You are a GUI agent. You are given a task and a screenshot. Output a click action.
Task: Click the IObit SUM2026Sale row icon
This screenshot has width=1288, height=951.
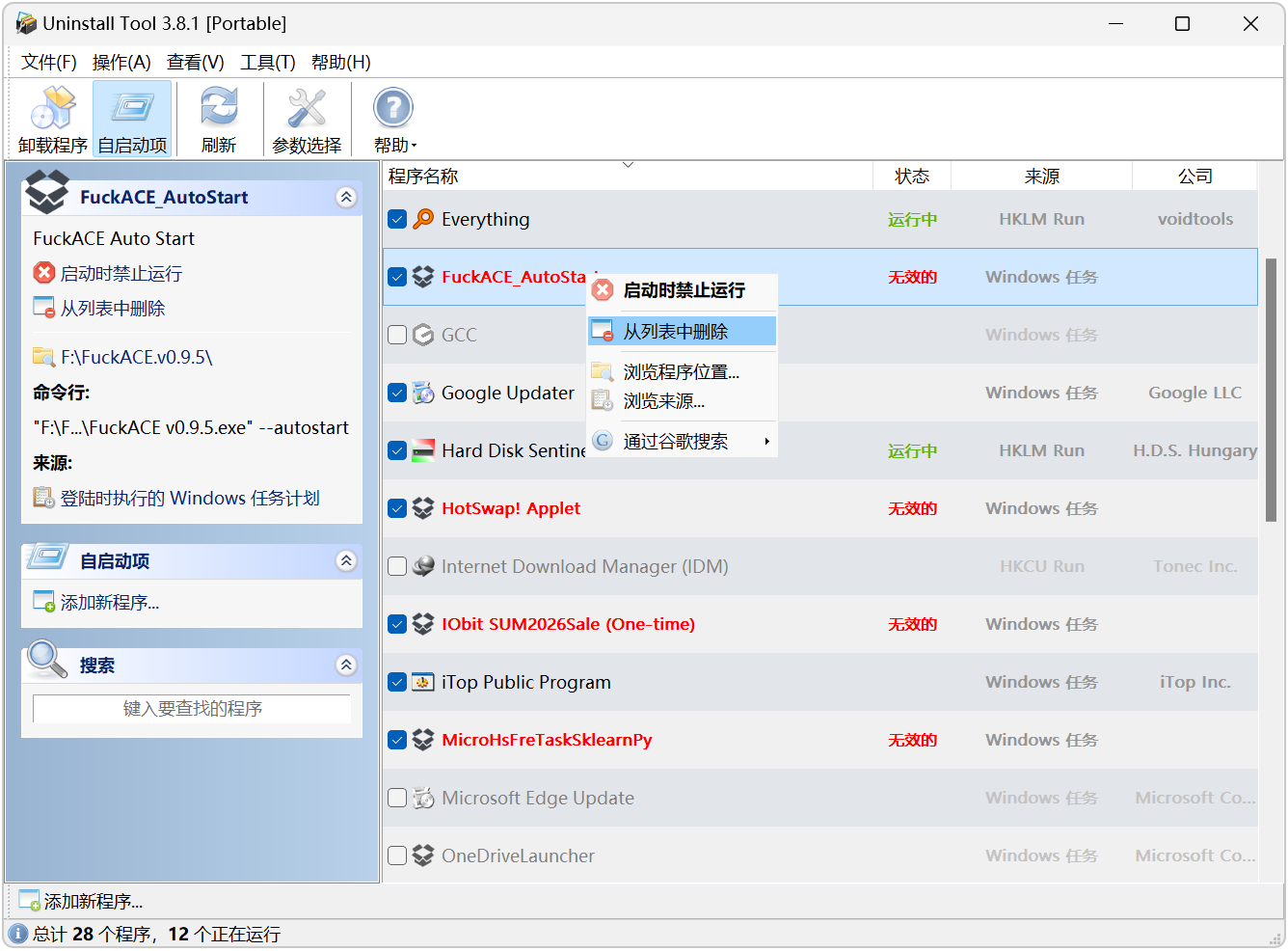(423, 624)
